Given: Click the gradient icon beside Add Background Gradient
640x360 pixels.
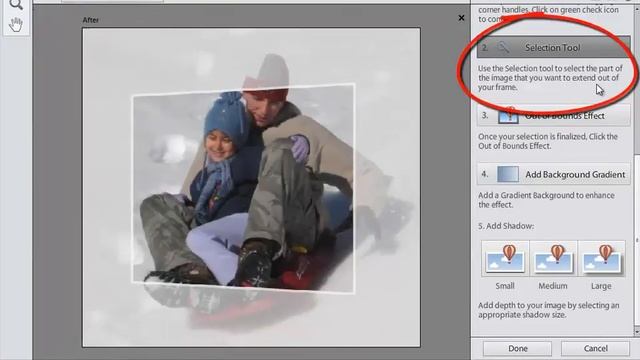Looking at the screenshot, I should (x=508, y=174).
